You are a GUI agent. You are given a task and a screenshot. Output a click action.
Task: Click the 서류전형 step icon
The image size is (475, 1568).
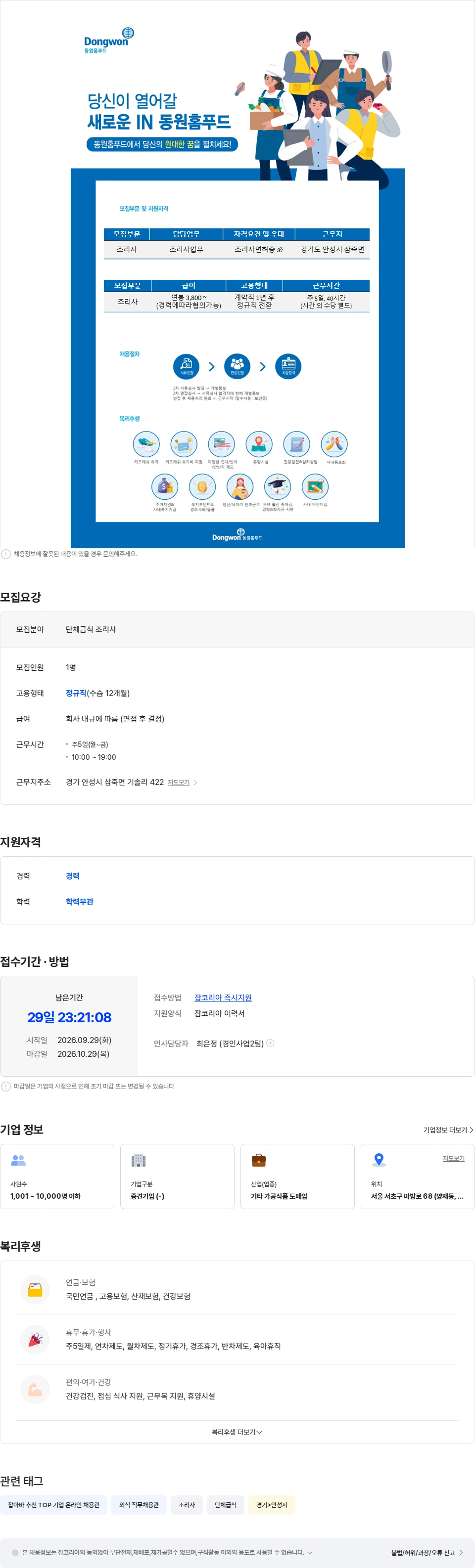click(187, 366)
